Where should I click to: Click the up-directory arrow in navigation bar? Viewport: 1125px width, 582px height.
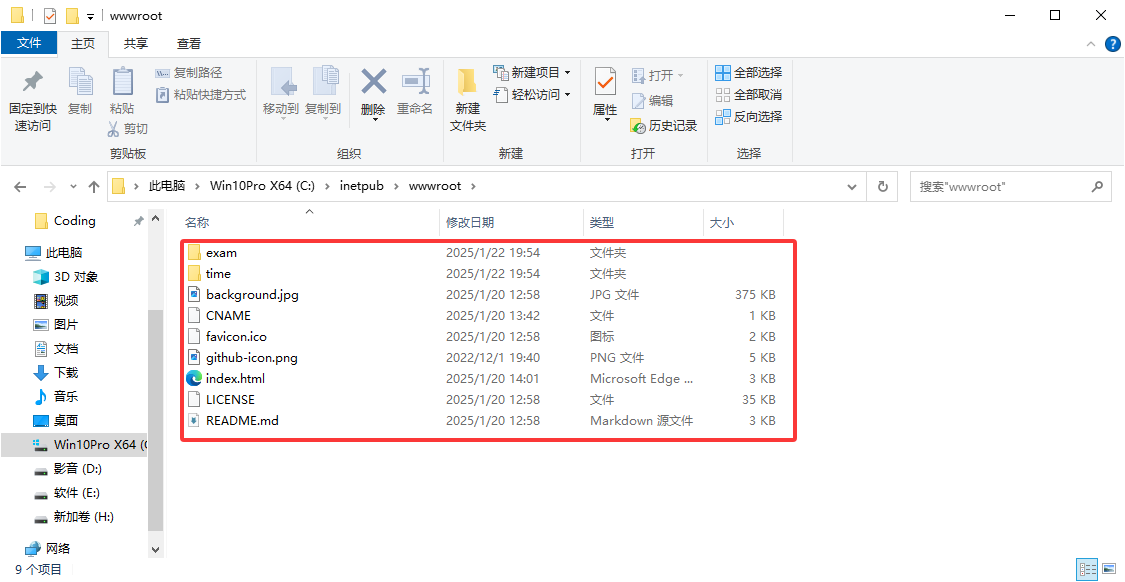pyautogui.click(x=94, y=187)
